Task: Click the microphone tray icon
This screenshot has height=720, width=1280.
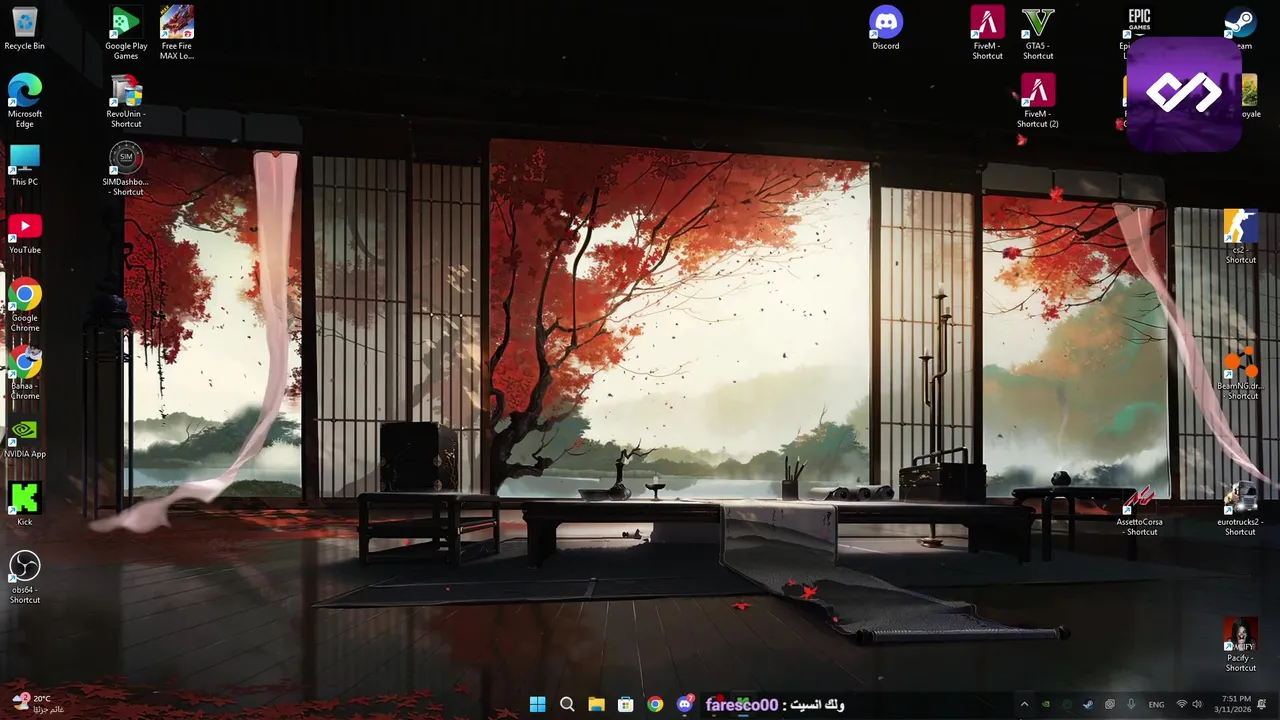Action: click(1131, 705)
